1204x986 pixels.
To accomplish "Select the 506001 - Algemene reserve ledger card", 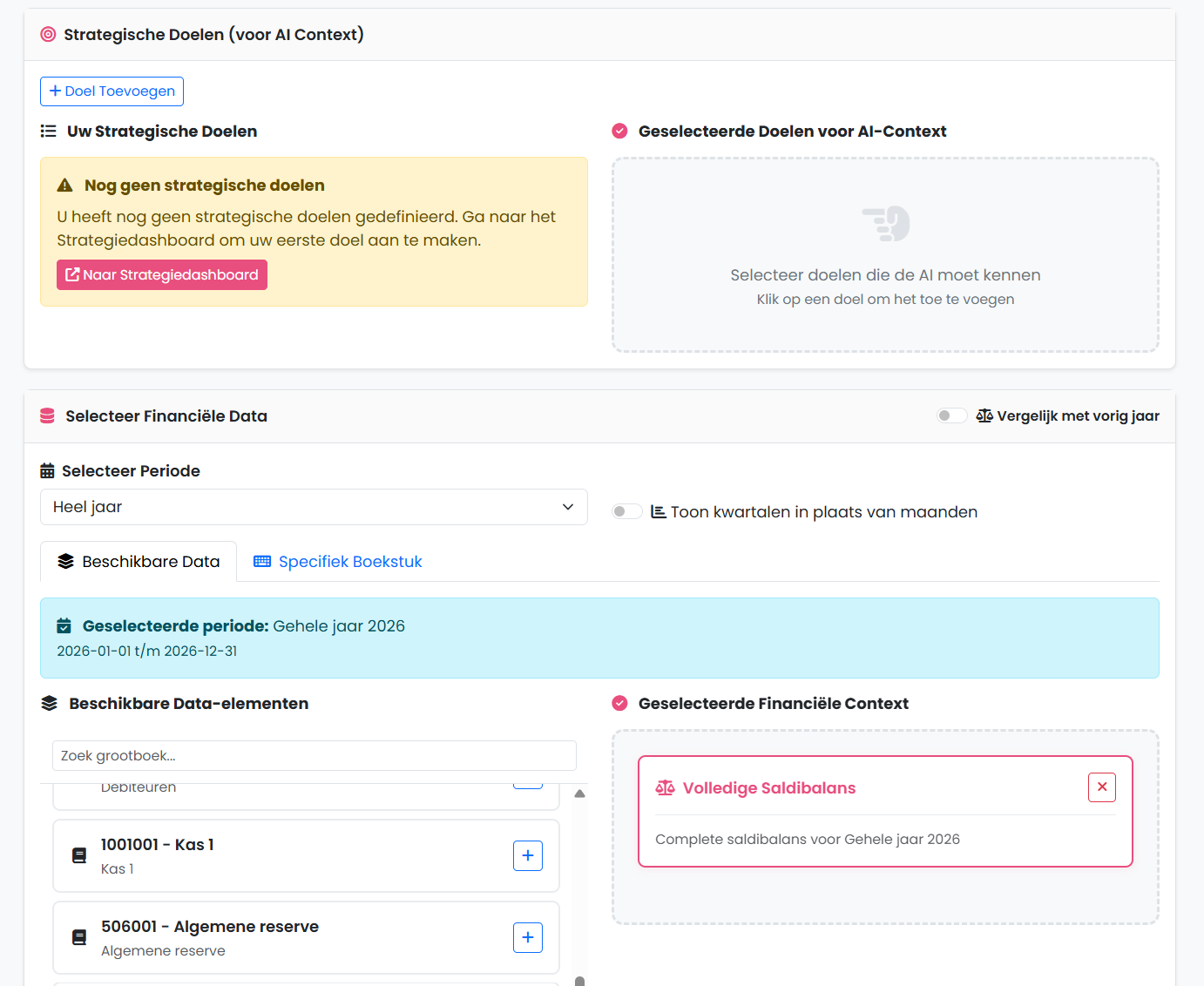I will pos(287,937).
